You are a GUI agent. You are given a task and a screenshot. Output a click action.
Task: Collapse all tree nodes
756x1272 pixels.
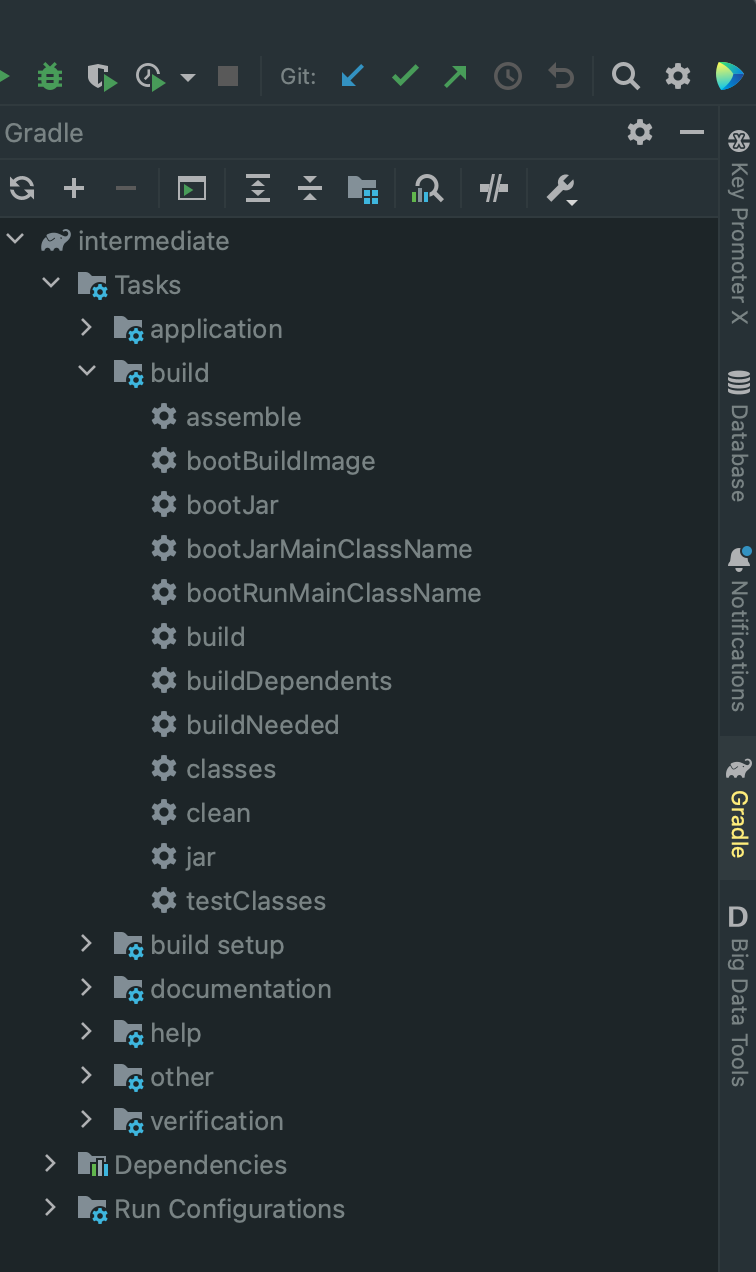(310, 188)
